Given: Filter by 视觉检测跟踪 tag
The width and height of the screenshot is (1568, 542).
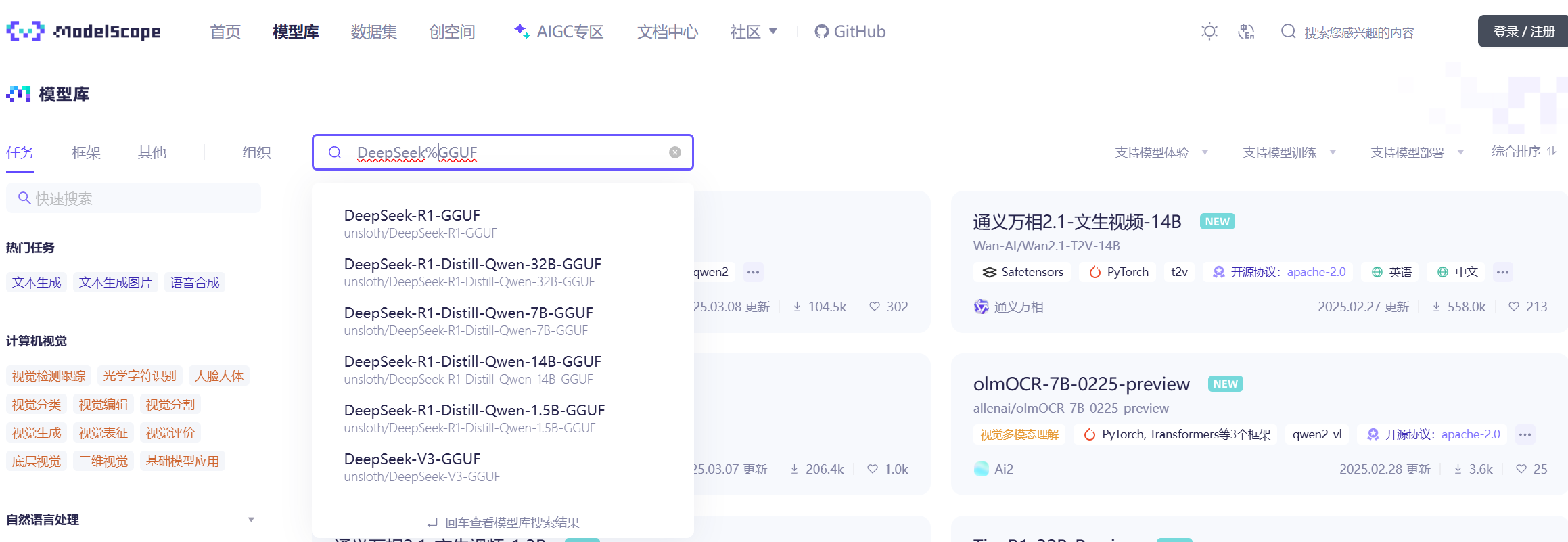Looking at the screenshot, I should 49,376.
